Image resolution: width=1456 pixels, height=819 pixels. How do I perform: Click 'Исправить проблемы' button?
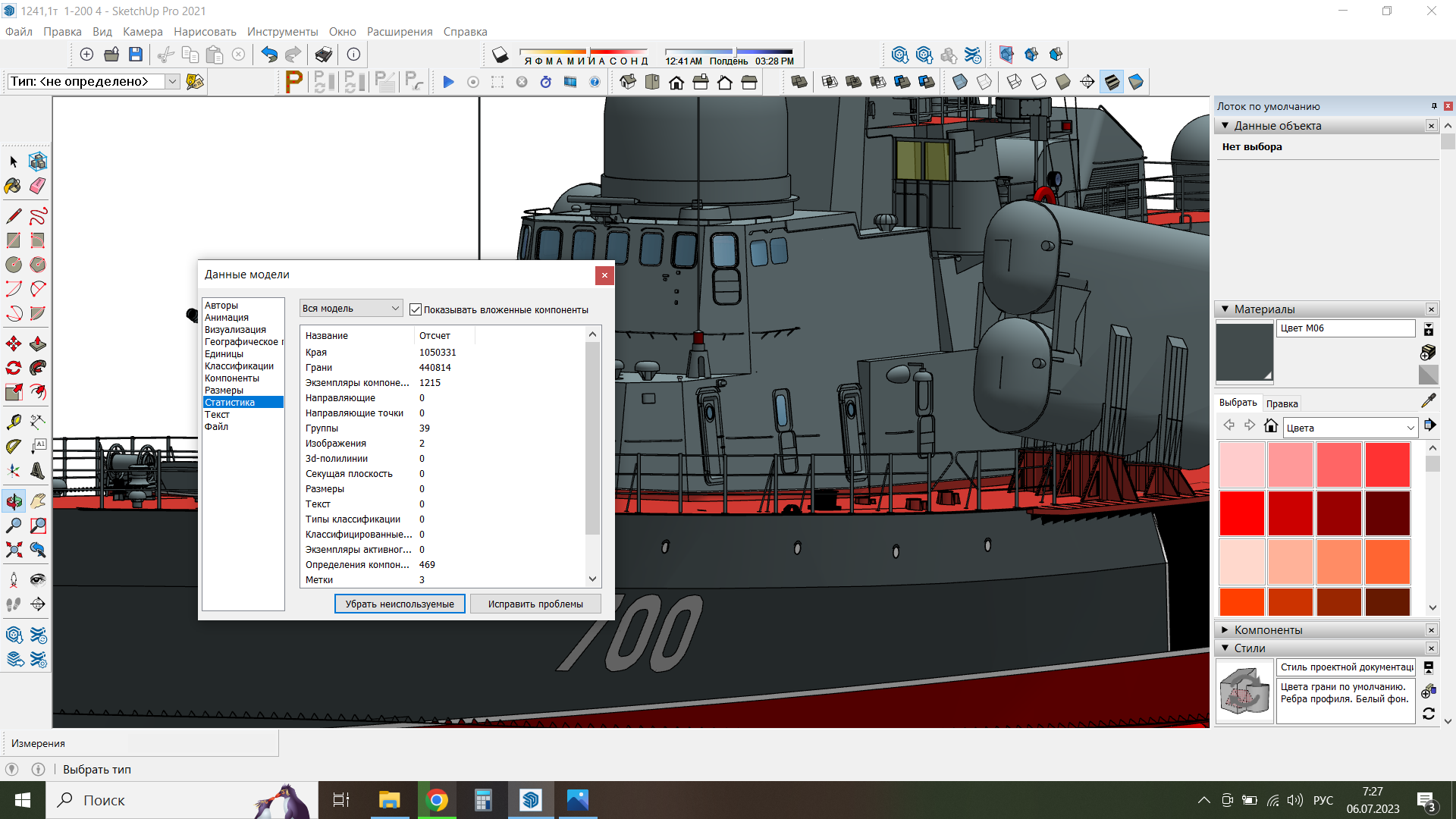click(535, 604)
